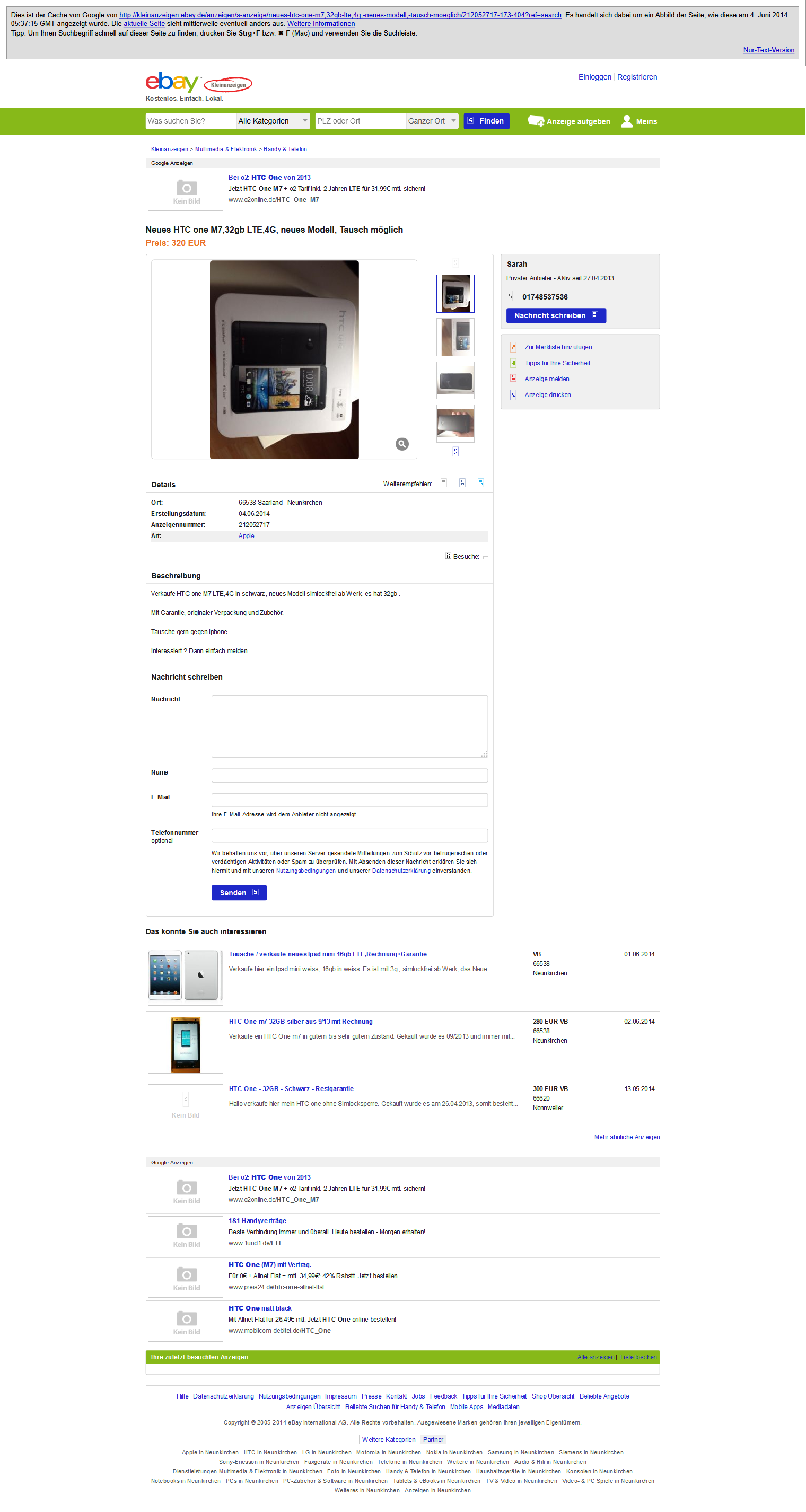Click the Tipps für Ihre Sicherheit icon
Image resolution: width=806 pixels, height=1512 pixels.
(x=513, y=363)
